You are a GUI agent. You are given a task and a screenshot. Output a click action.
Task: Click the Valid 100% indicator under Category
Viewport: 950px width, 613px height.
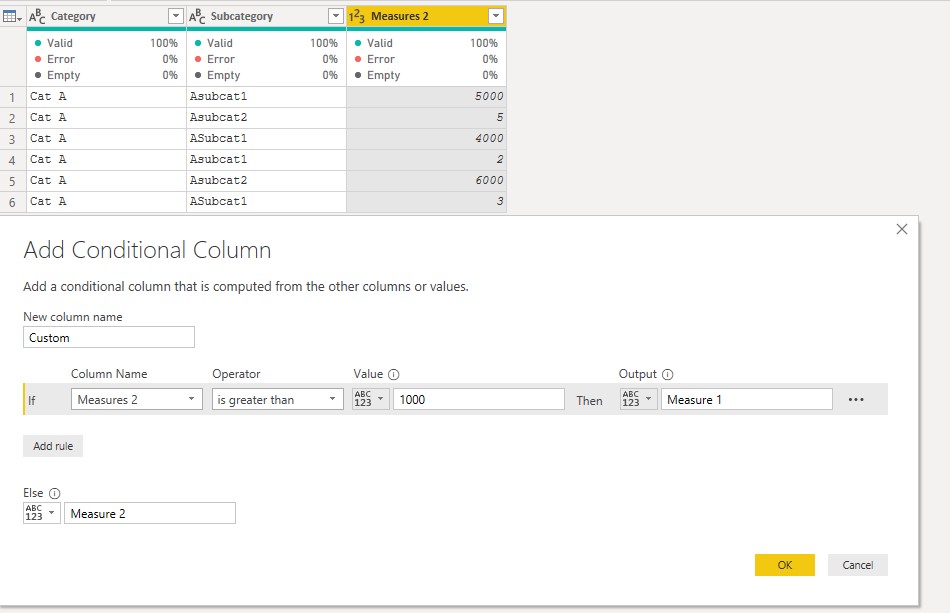[x=106, y=43]
